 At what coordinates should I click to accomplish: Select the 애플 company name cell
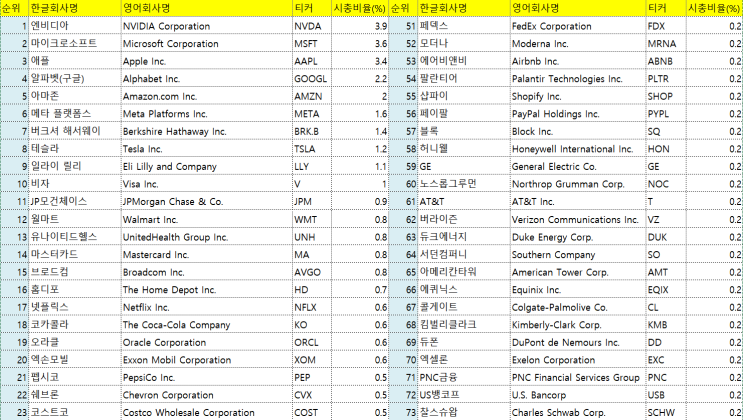pos(75,61)
